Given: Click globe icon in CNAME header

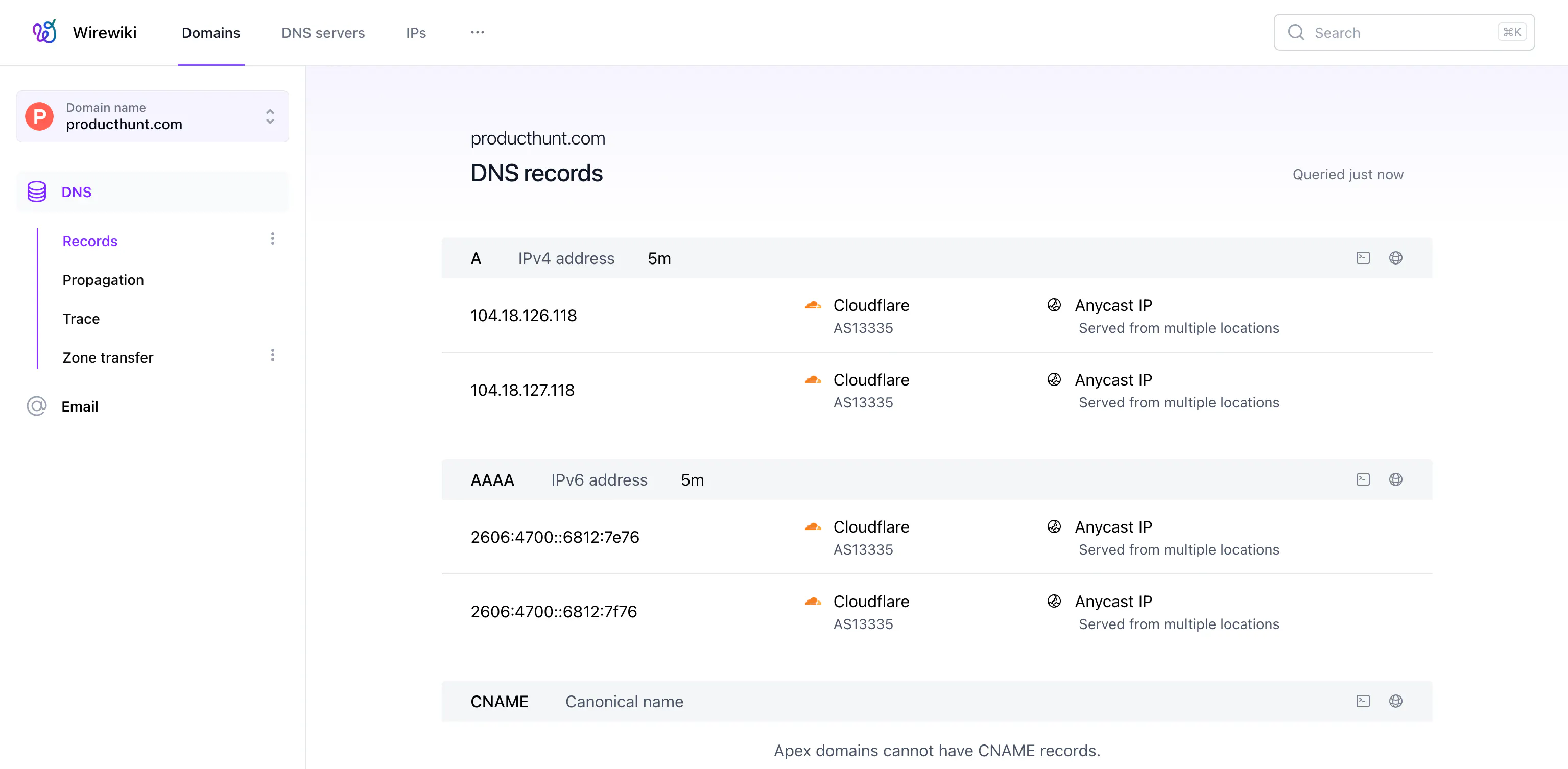Looking at the screenshot, I should (x=1396, y=701).
